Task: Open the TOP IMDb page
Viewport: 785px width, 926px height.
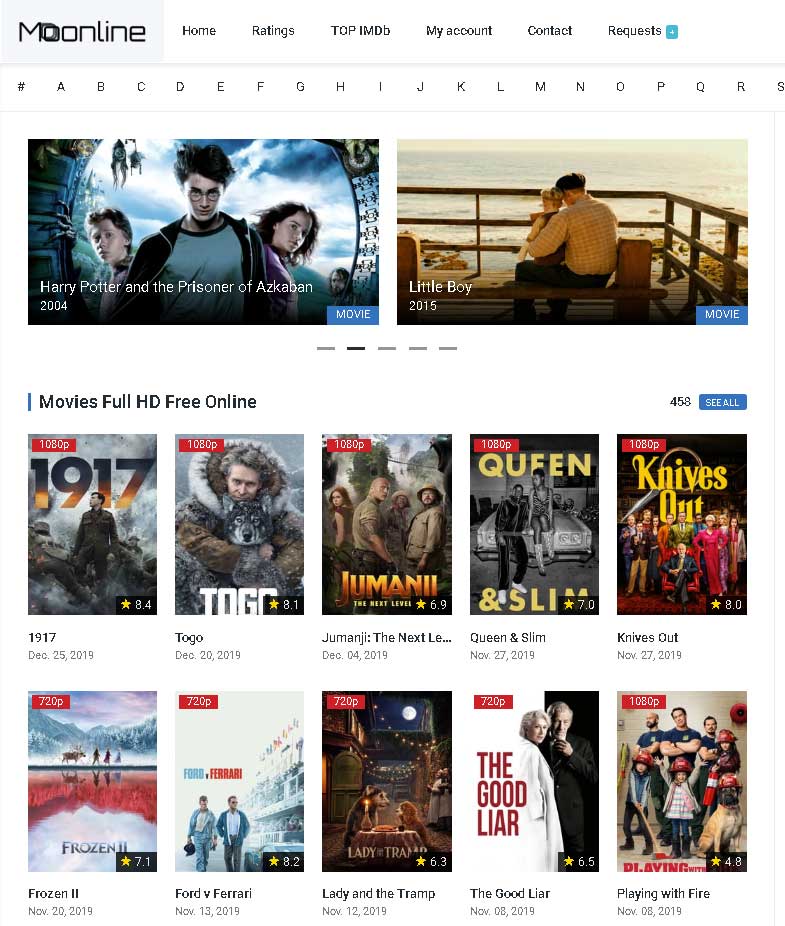Action: [360, 31]
